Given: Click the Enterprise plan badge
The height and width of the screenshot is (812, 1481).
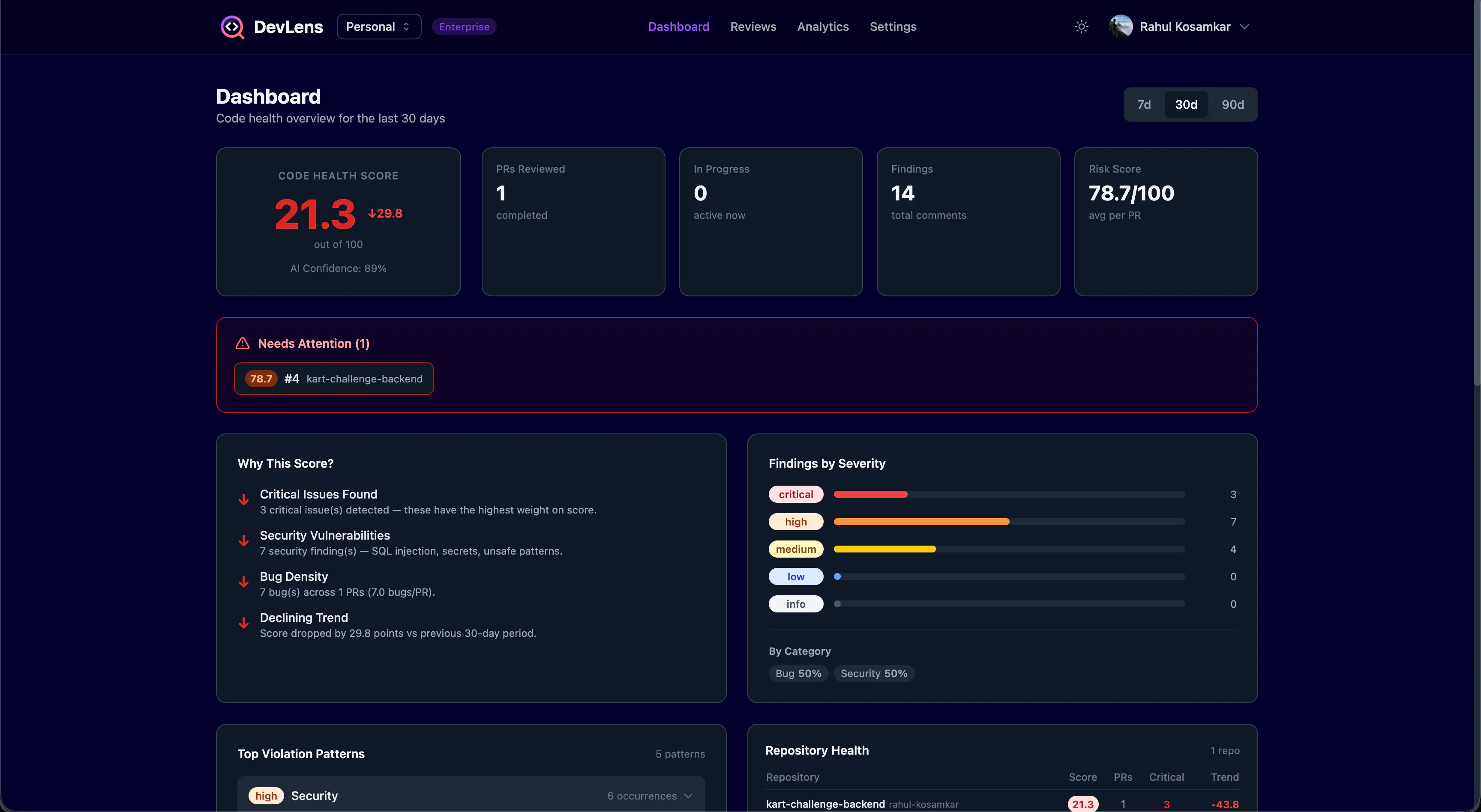Looking at the screenshot, I should [464, 27].
